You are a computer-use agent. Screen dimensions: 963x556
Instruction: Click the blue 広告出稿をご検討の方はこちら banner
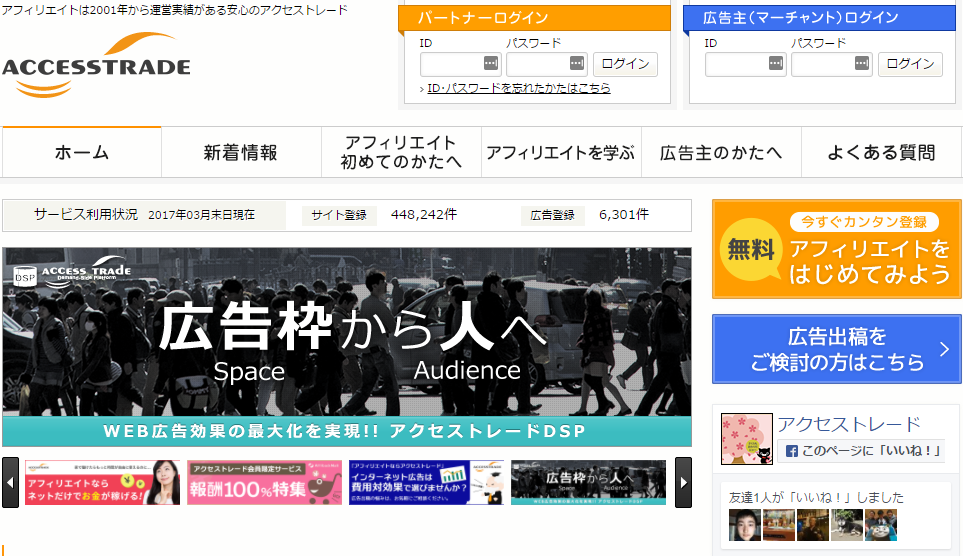[836, 349]
